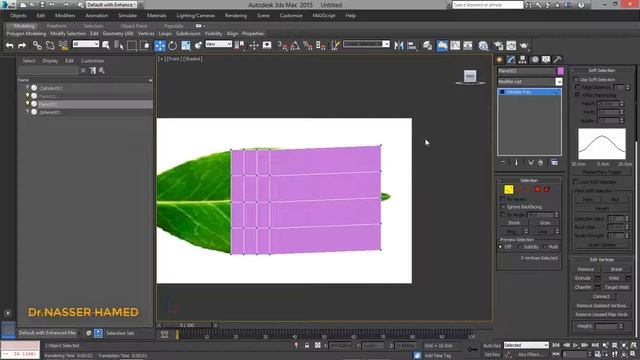Toggle the 3D Snaps icon
Screen dimensions: 640x360
point(282,45)
